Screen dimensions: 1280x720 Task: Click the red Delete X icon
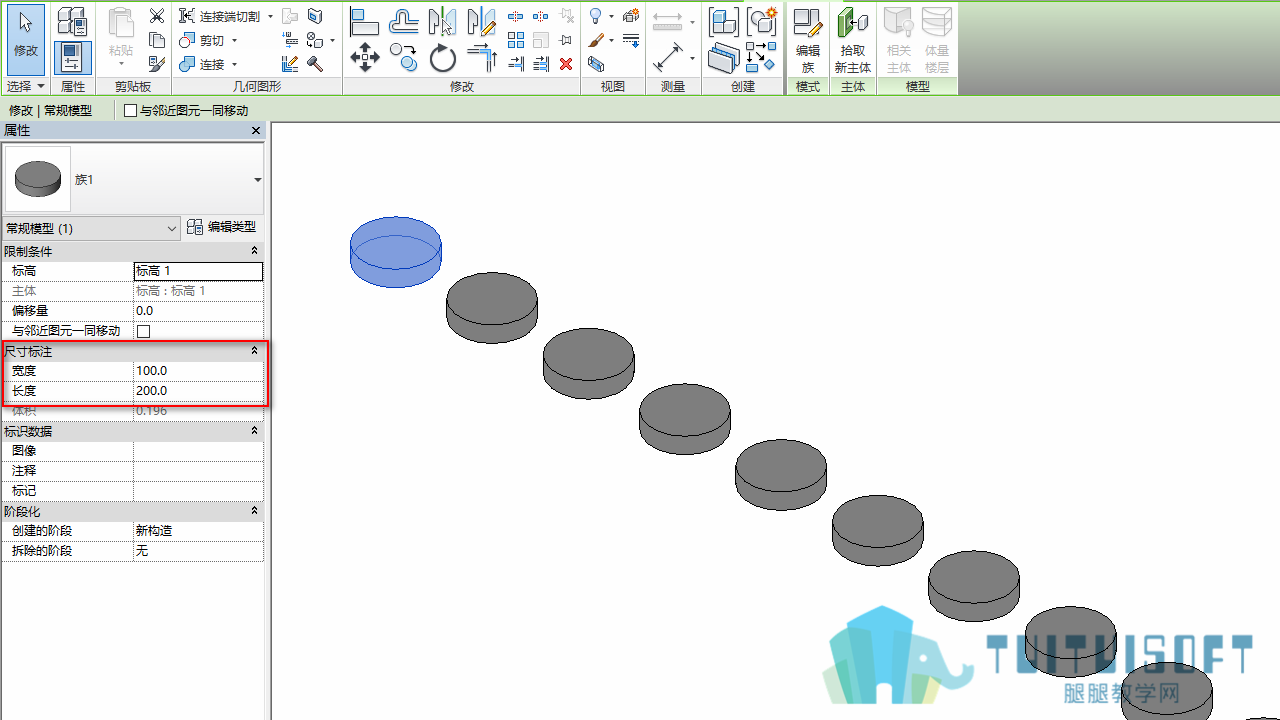point(566,64)
